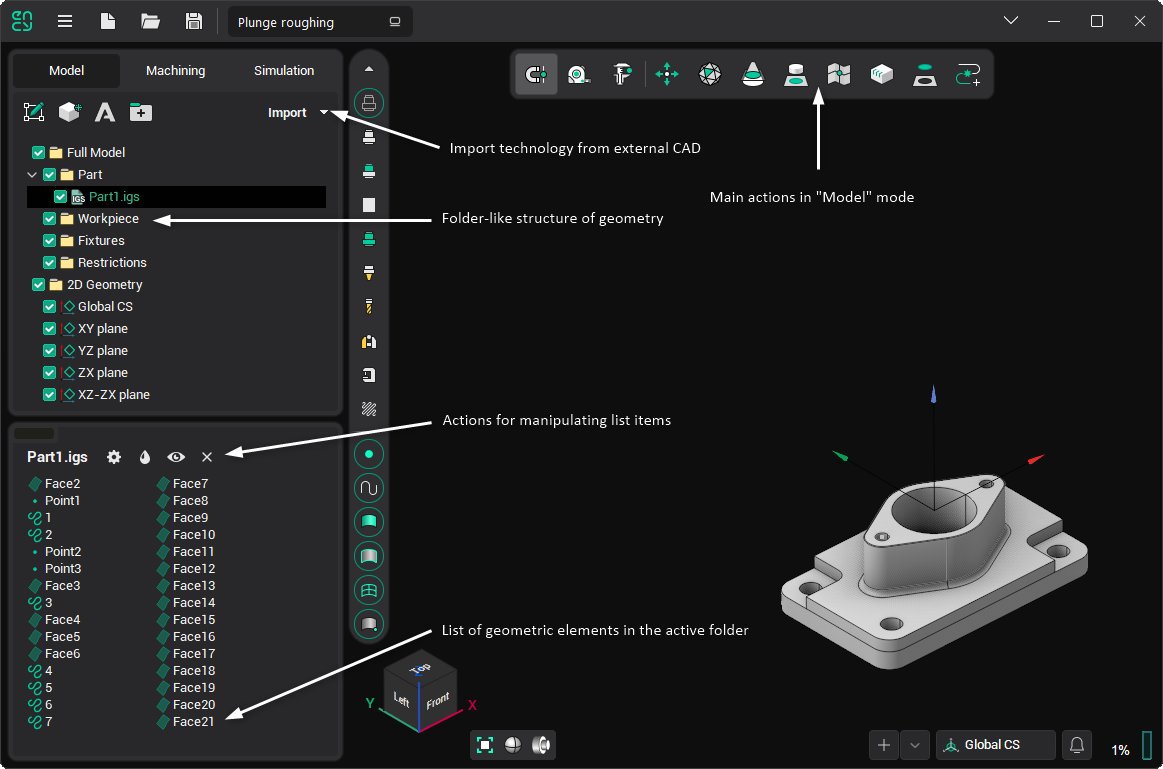This screenshot has height=769, width=1163.
Task: Click the magnet snap tool icon
Action: tap(537, 74)
